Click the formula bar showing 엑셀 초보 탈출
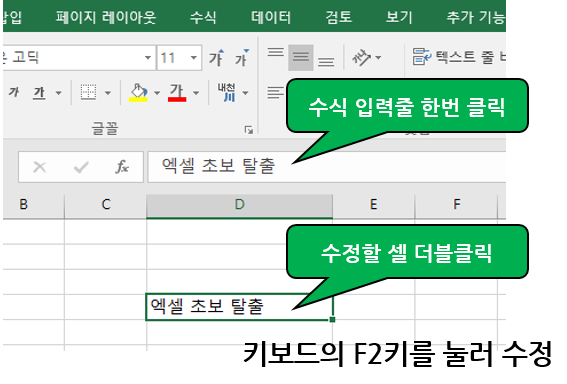The image size is (567, 384). tap(327, 167)
